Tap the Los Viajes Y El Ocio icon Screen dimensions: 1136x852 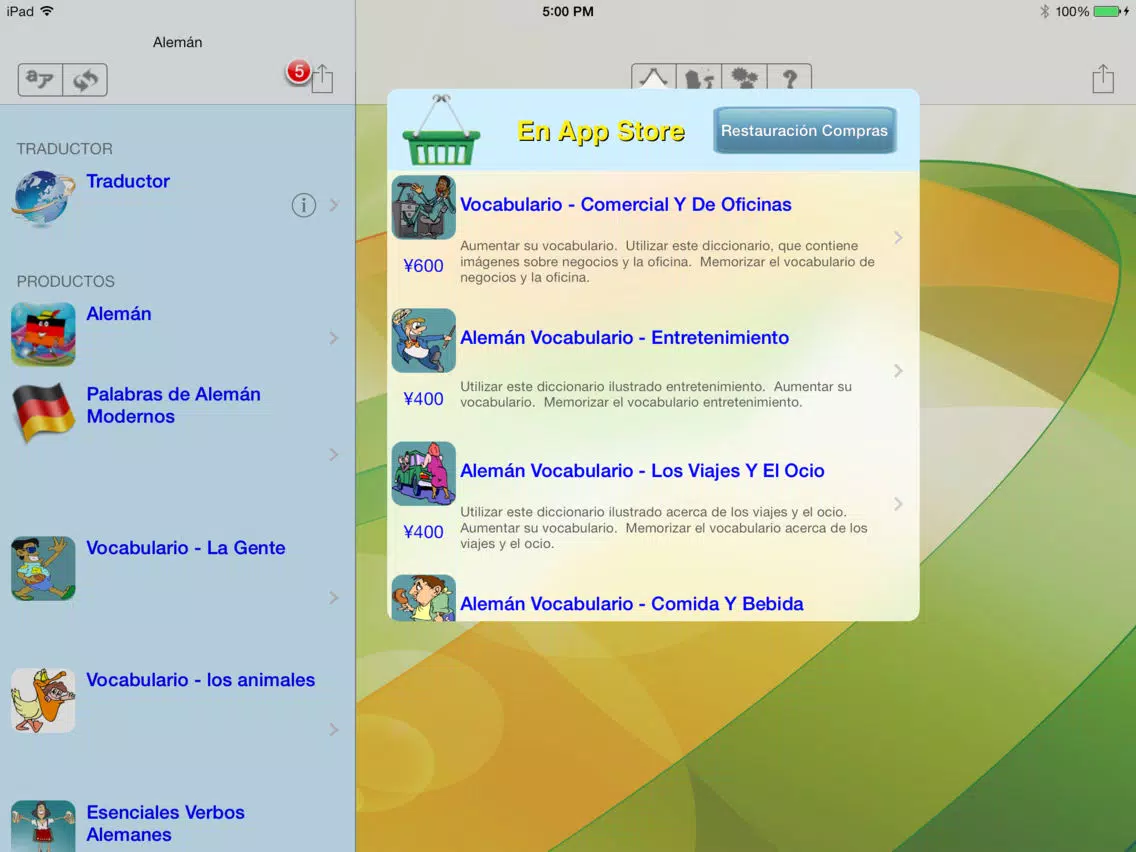tap(424, 474)
